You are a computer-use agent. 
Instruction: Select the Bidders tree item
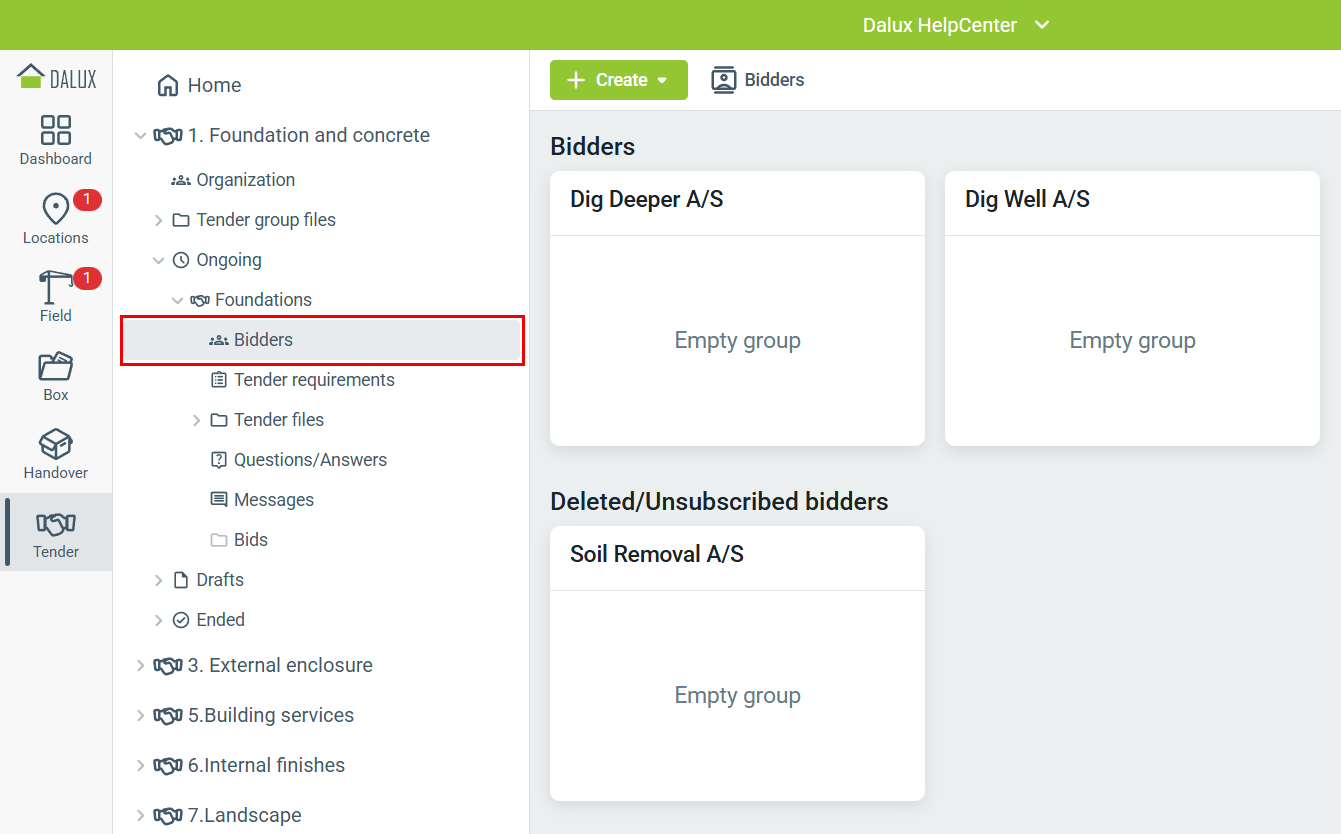(322, 340)
